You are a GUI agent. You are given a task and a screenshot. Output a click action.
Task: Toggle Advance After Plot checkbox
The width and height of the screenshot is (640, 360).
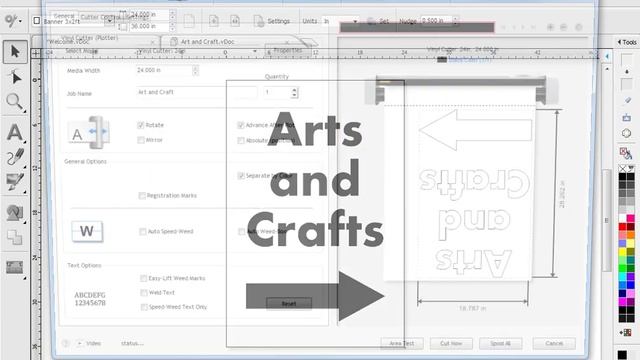(x=241, y=125)
